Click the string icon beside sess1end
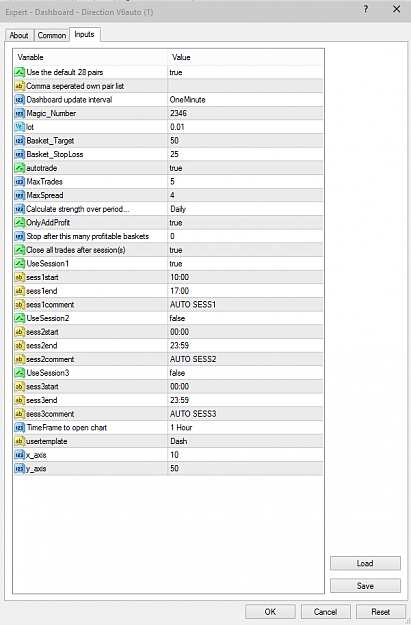Viewport: 411px width, 625px height. coord(20,291)
